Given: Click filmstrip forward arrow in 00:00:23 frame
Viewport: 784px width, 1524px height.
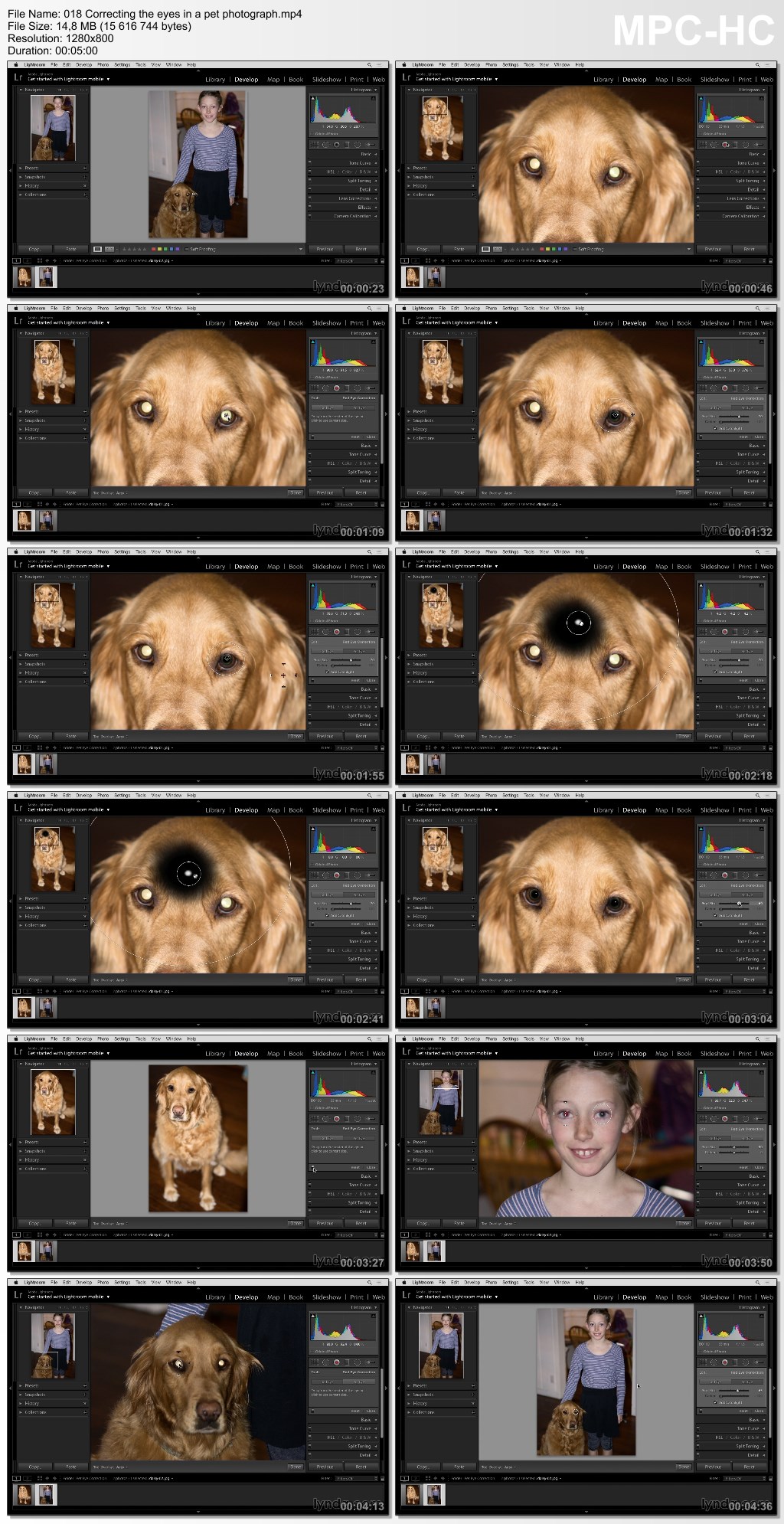Looking at the screenshot, I should (x=55, y=260).
